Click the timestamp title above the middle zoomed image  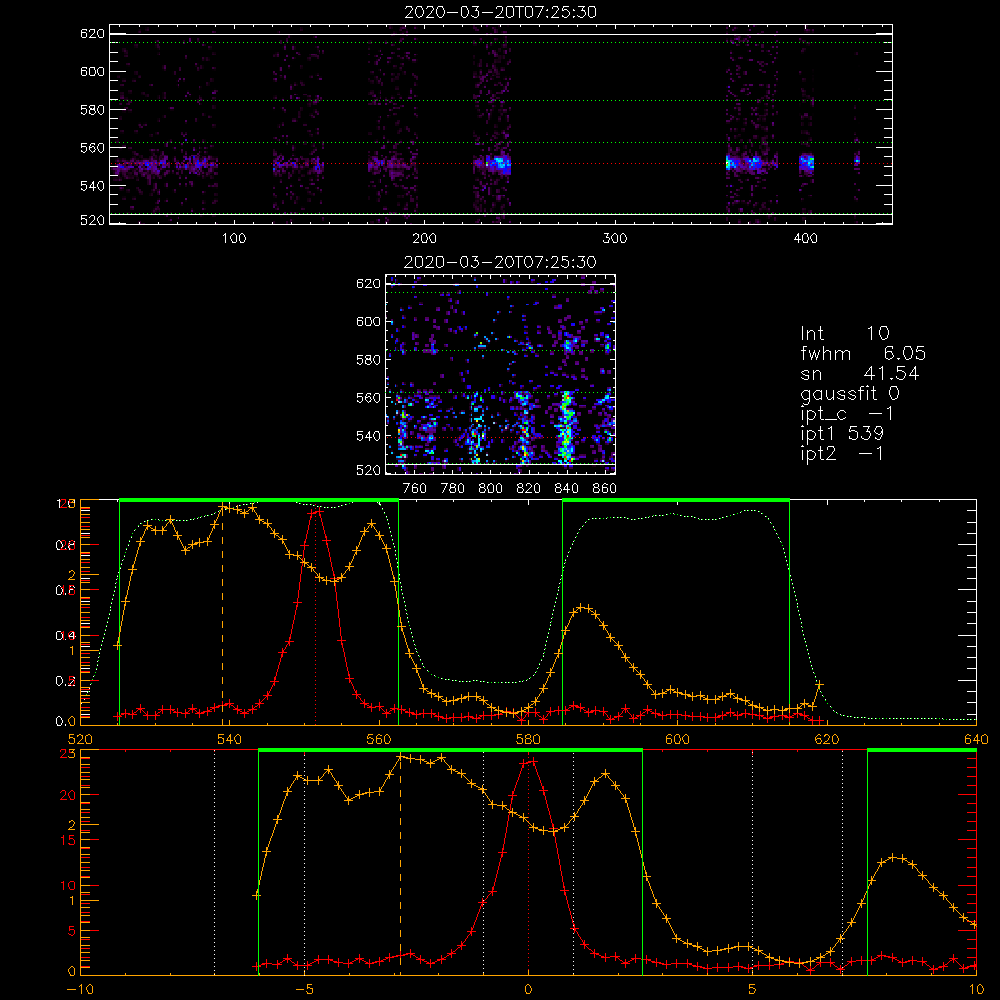tap(500, 262)
